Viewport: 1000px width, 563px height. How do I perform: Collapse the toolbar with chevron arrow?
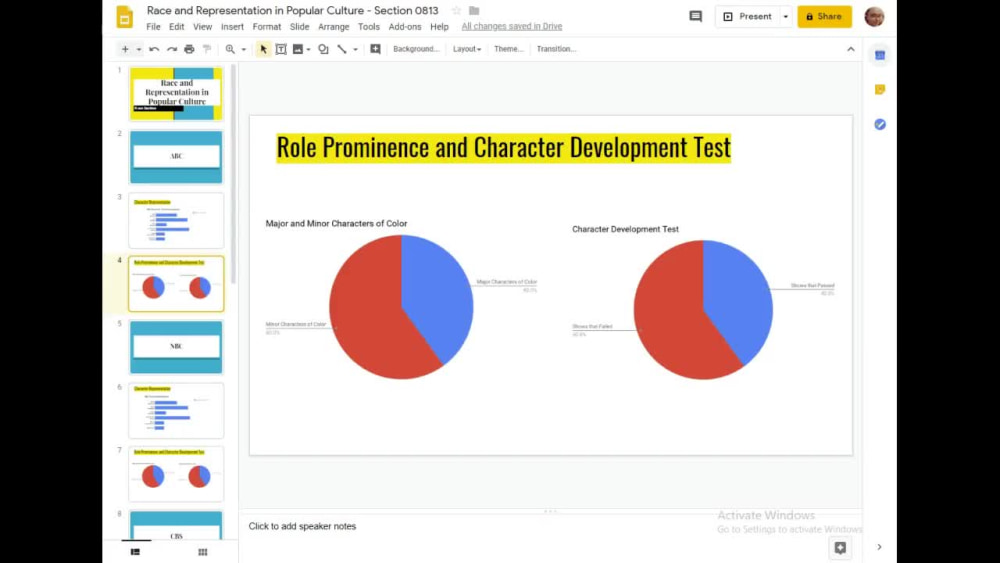[851, 49]
